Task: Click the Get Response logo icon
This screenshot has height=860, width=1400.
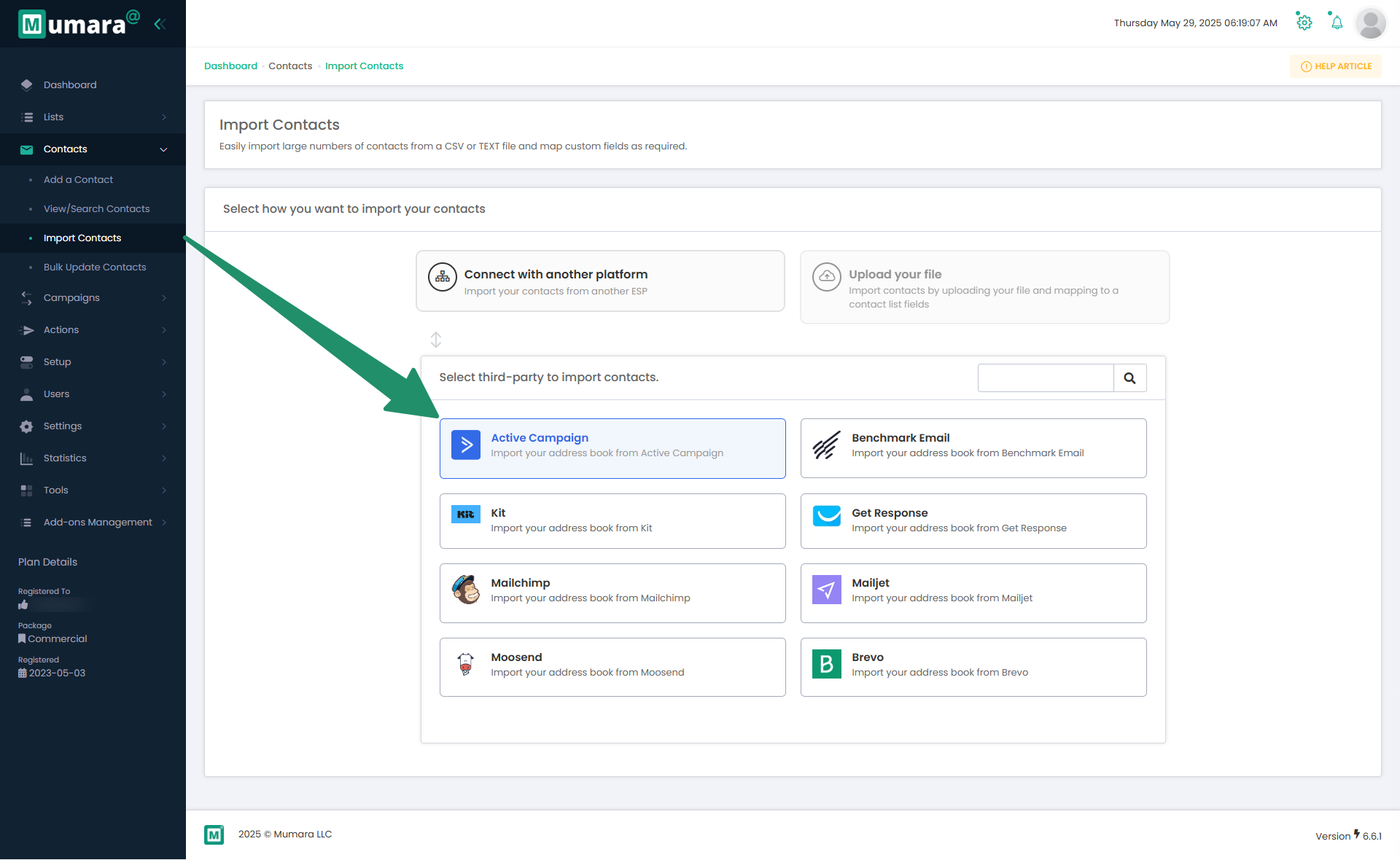Action: 827,516
